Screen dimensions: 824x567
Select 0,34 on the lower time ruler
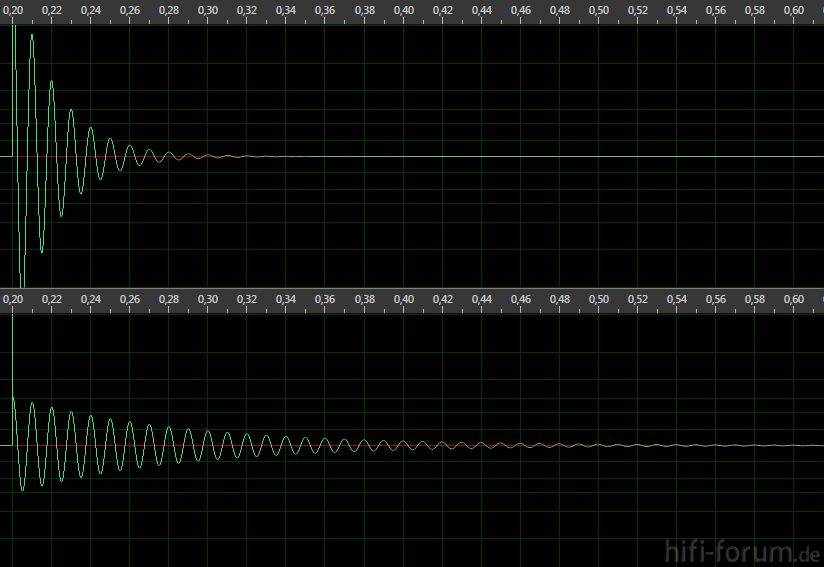[286, 299]
